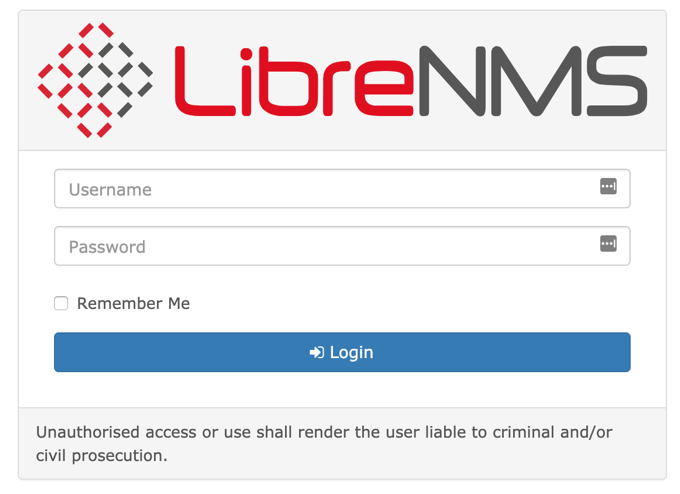Screen dimensions: 680x494
Task: Click the LibreNMS diamond logo mark
Action: click(95, 80)
